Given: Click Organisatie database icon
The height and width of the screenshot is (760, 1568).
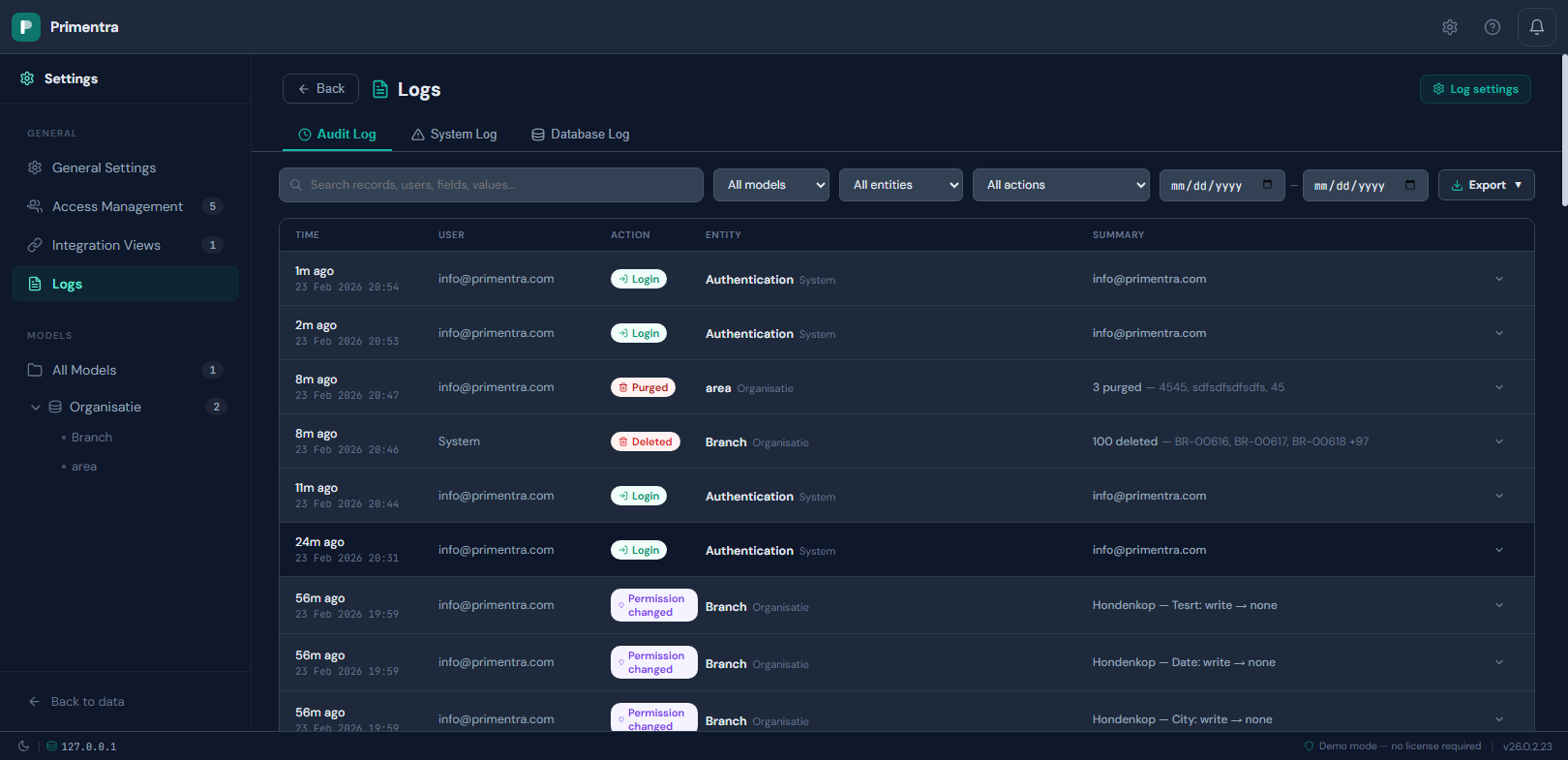Looking at the screenshot, I should [55, 407].
